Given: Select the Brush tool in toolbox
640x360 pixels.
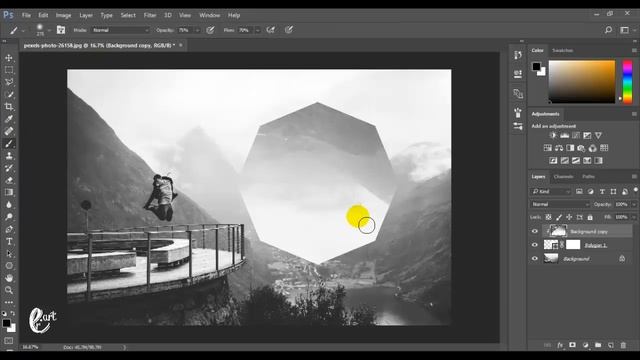Looking at the screenshot, I should [x=9, y=144].
